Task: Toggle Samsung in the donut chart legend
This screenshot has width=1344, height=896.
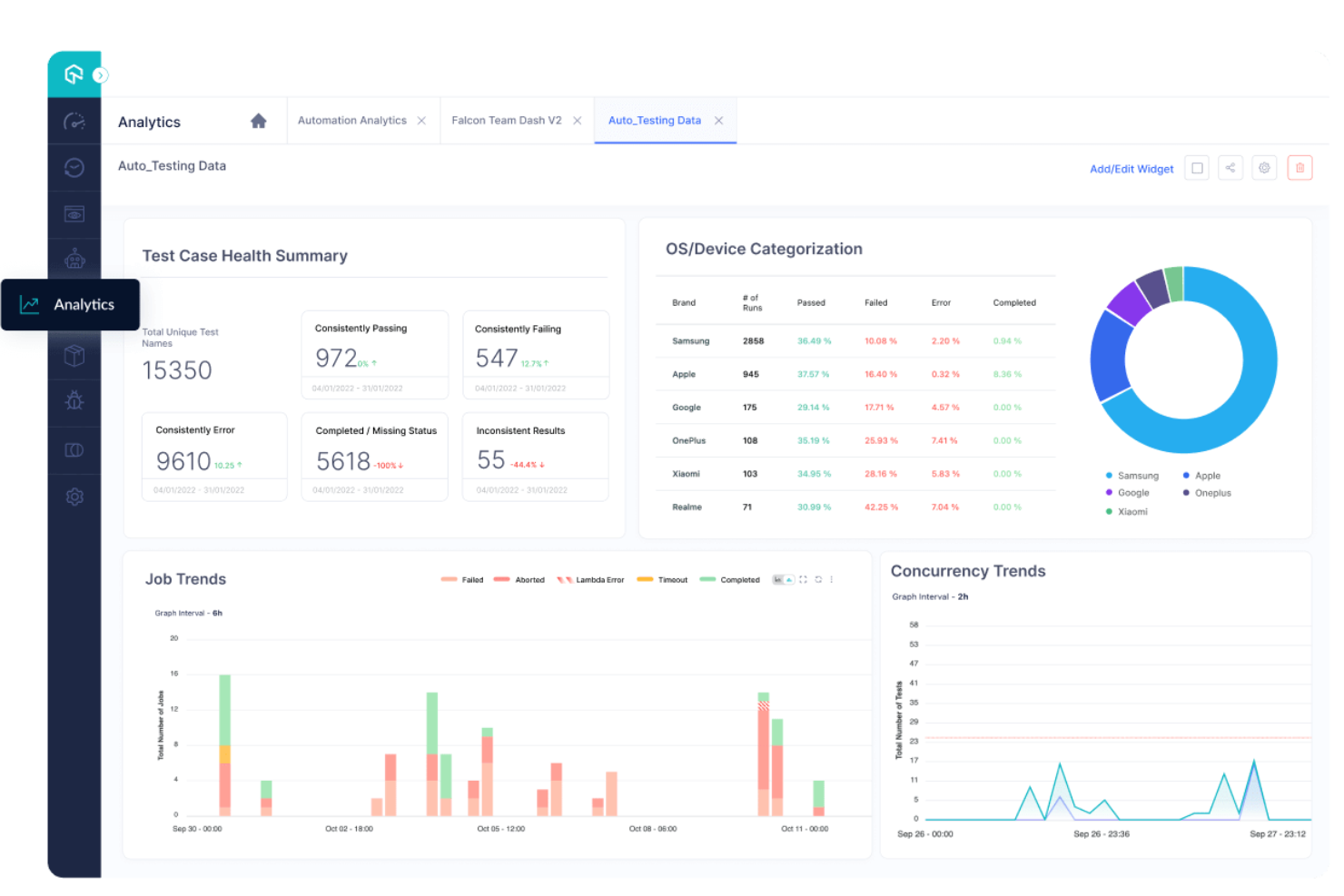Action: coord(1132,476)
